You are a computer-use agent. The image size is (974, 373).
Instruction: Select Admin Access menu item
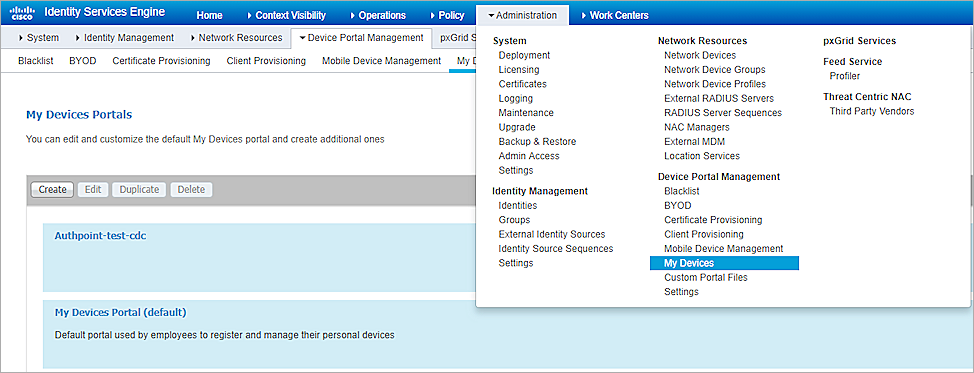pyautogui.click(x=529, y=155)
